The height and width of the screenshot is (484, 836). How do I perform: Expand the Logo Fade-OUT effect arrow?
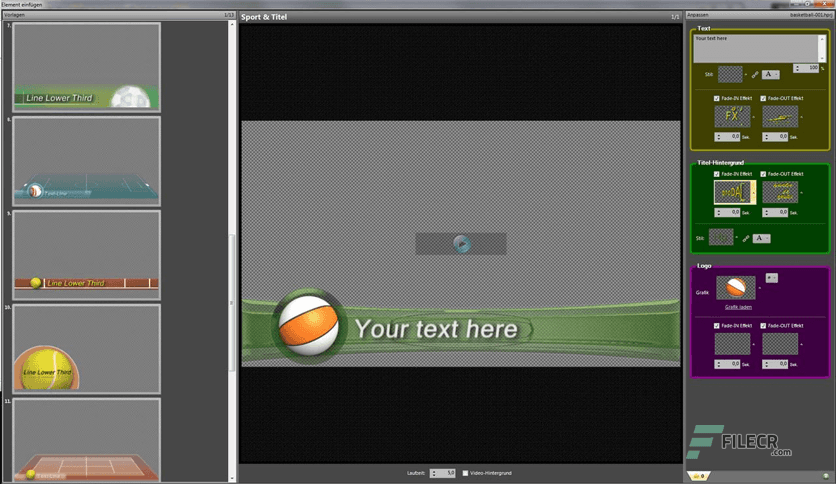tap(801, 344)
